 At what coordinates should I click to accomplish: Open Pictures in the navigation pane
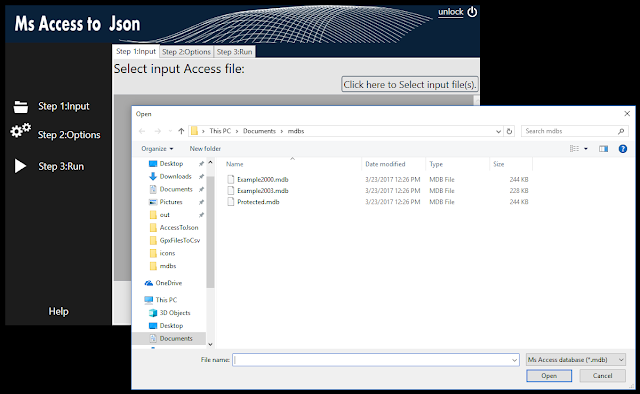pyautogui.click(x=171, y=202)
